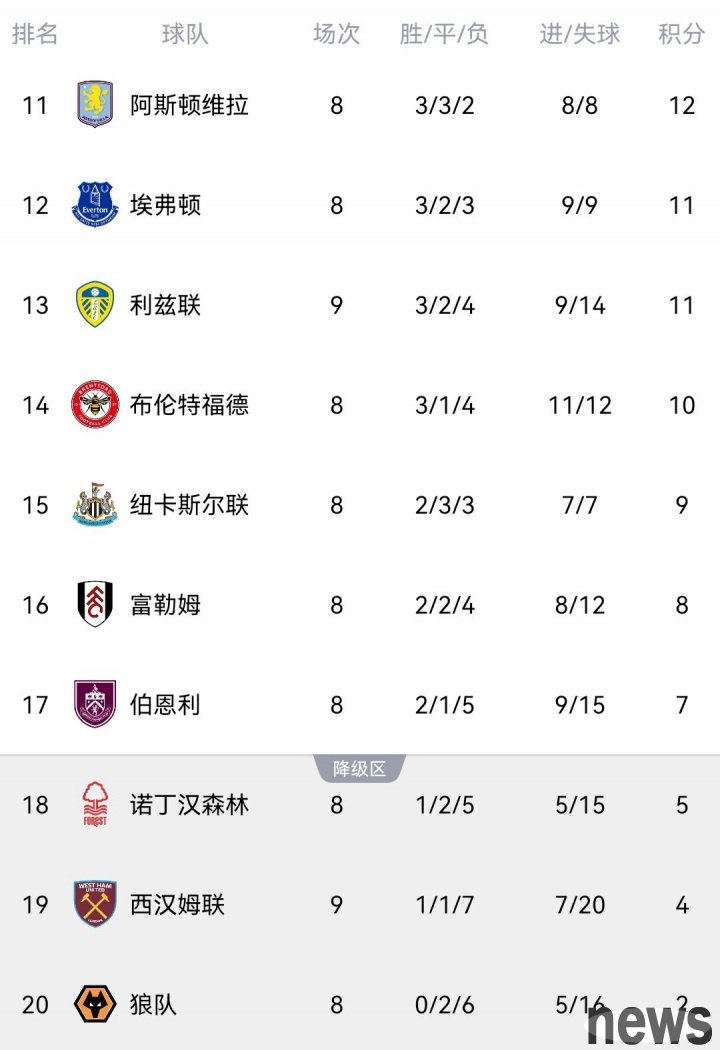Screen dimensions: 720x1050
Task: Select the 西汉姆联 team name
Action: pos(177,905)
